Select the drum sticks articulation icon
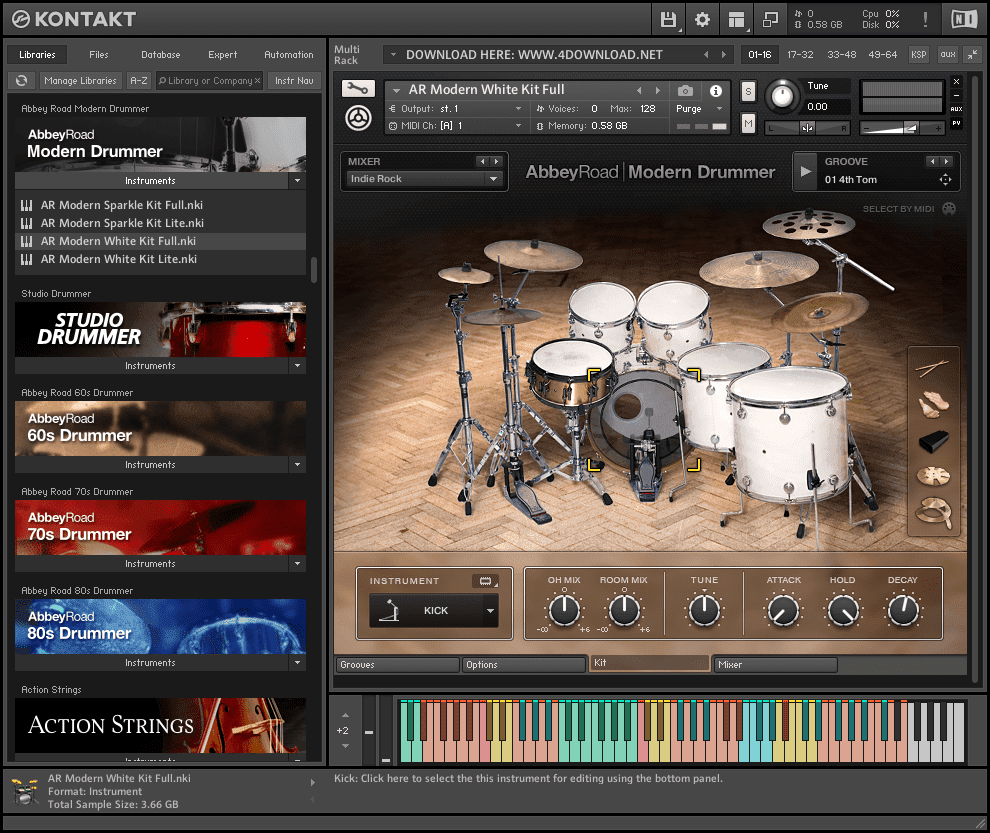The height and width of the screenshot is (833, 990). click(933, 367)
